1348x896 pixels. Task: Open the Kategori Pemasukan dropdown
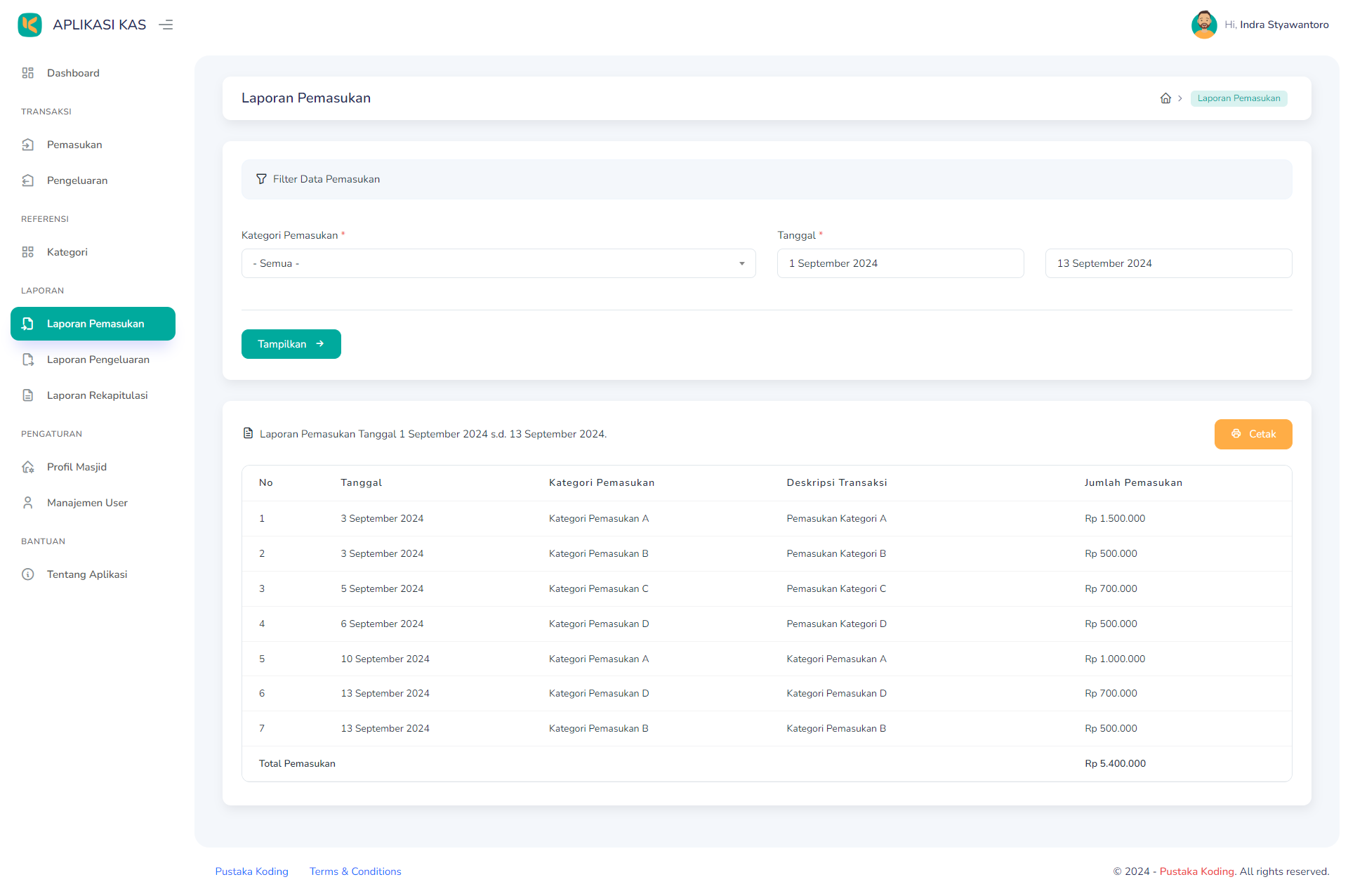[x=498, y=263]
